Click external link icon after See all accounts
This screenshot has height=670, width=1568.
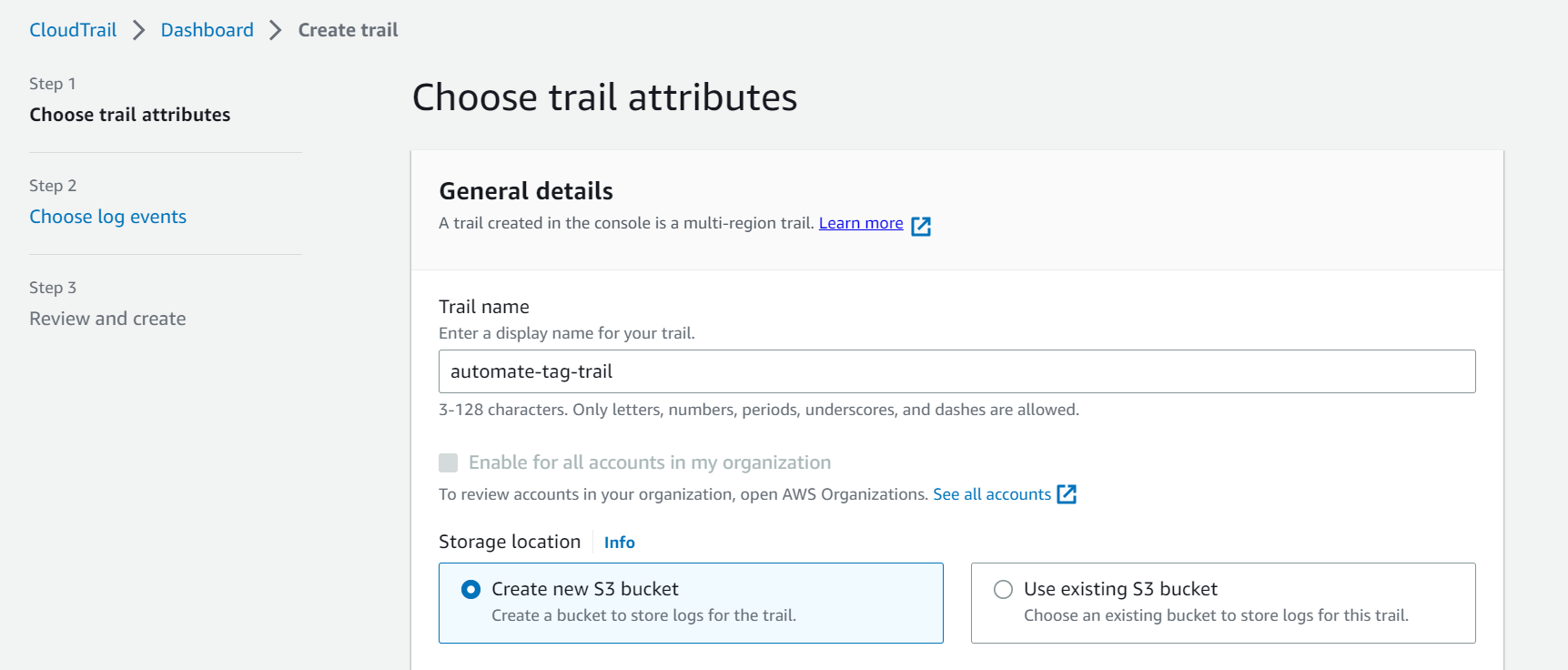point(1067,494)
